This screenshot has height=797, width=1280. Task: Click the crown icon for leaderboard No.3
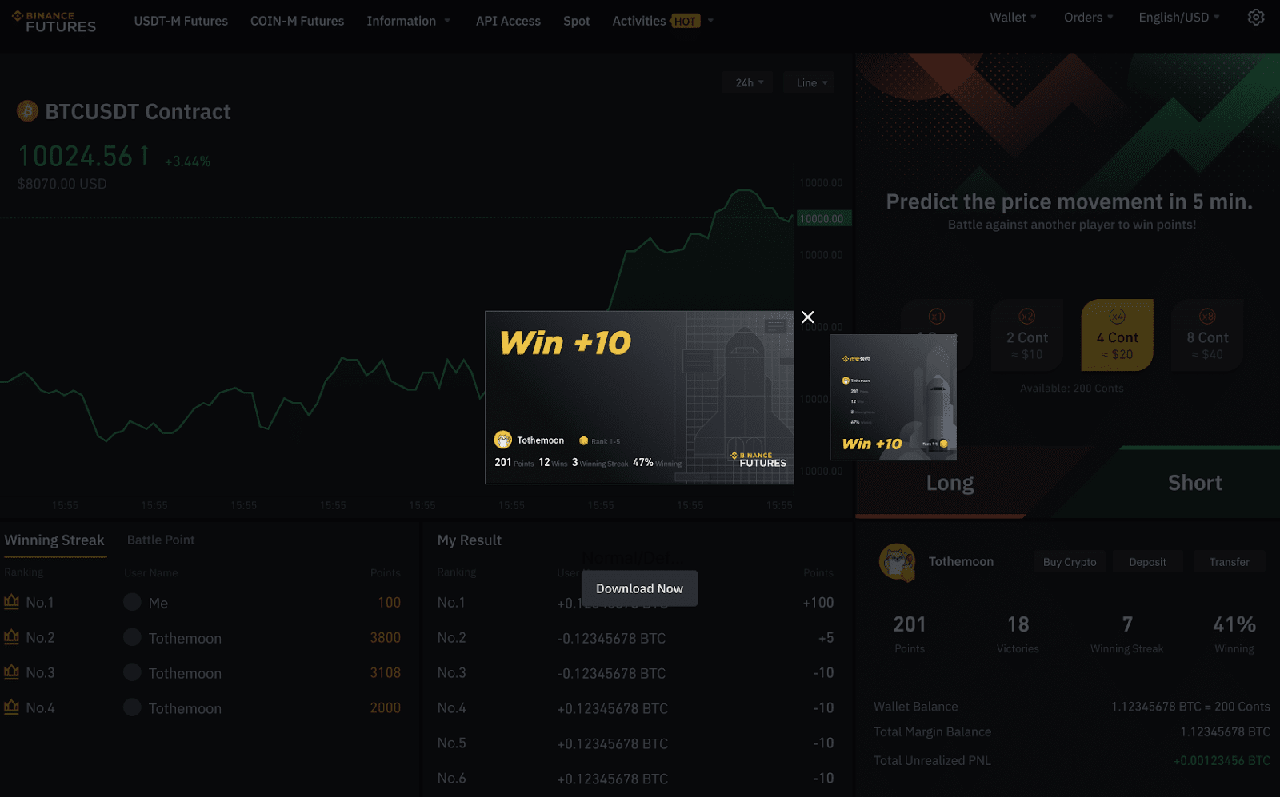tap(12, 672)
